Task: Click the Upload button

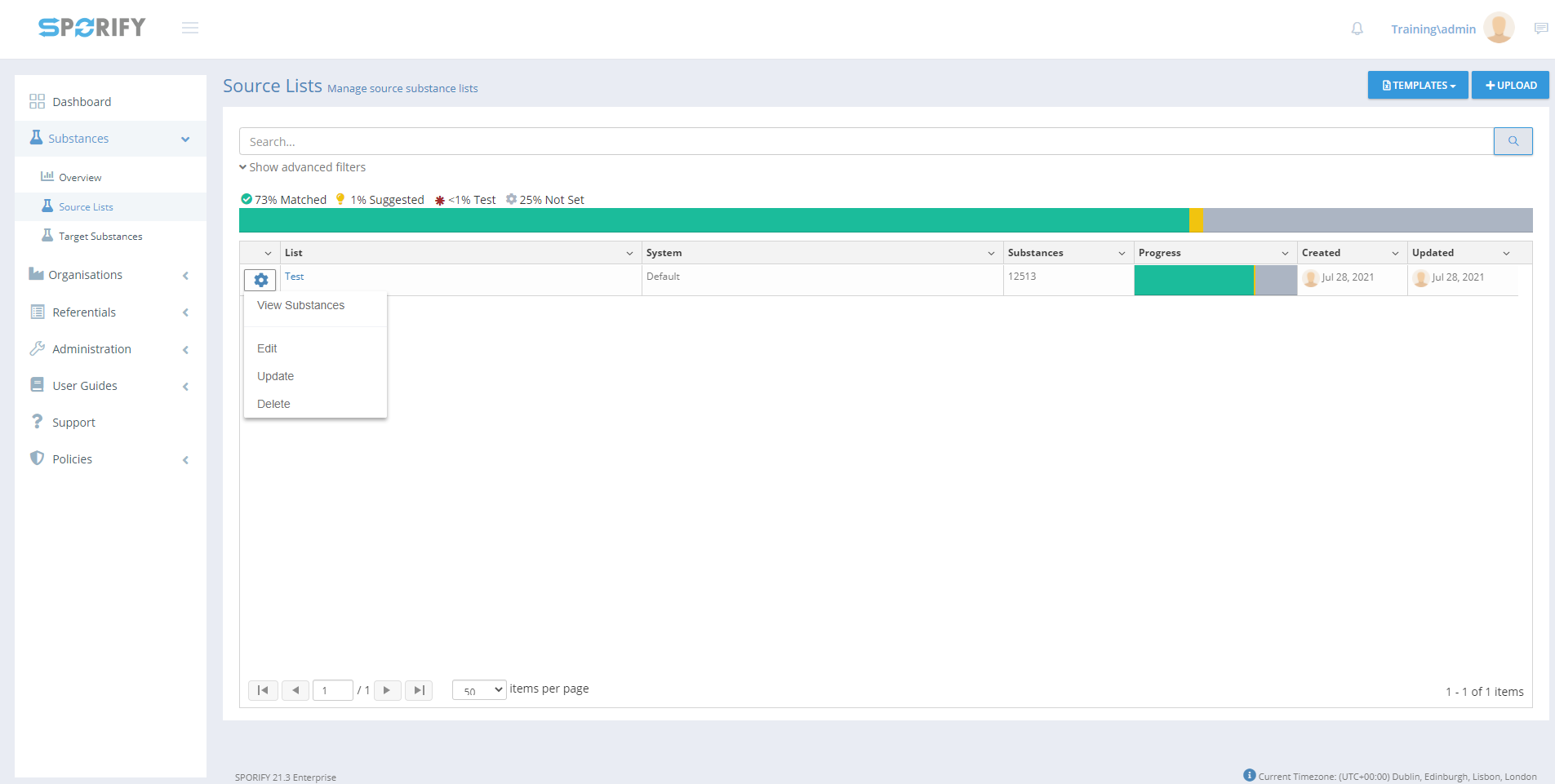Action: click(1510, 85)
